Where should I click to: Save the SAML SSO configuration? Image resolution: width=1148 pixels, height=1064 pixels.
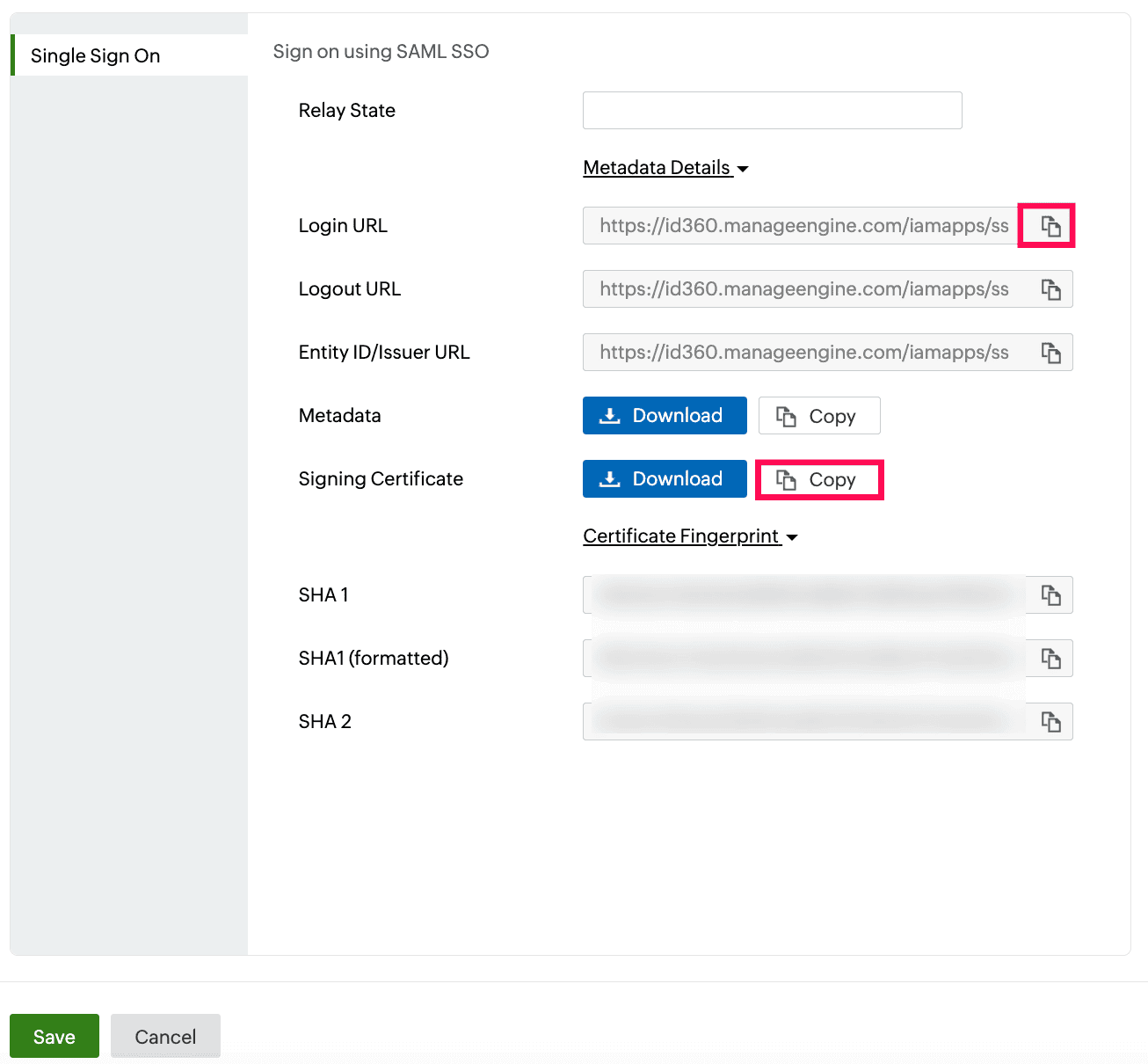(x=54, y=1036)
